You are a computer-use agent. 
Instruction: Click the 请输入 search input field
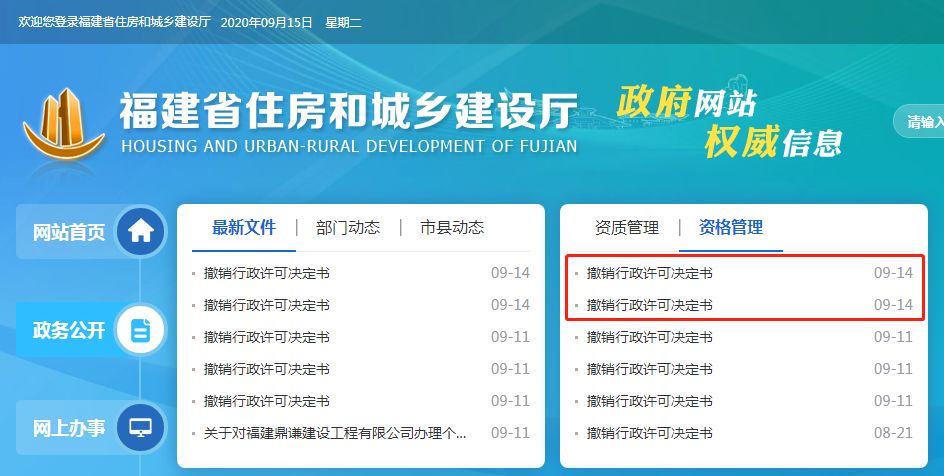coord(923,122)
